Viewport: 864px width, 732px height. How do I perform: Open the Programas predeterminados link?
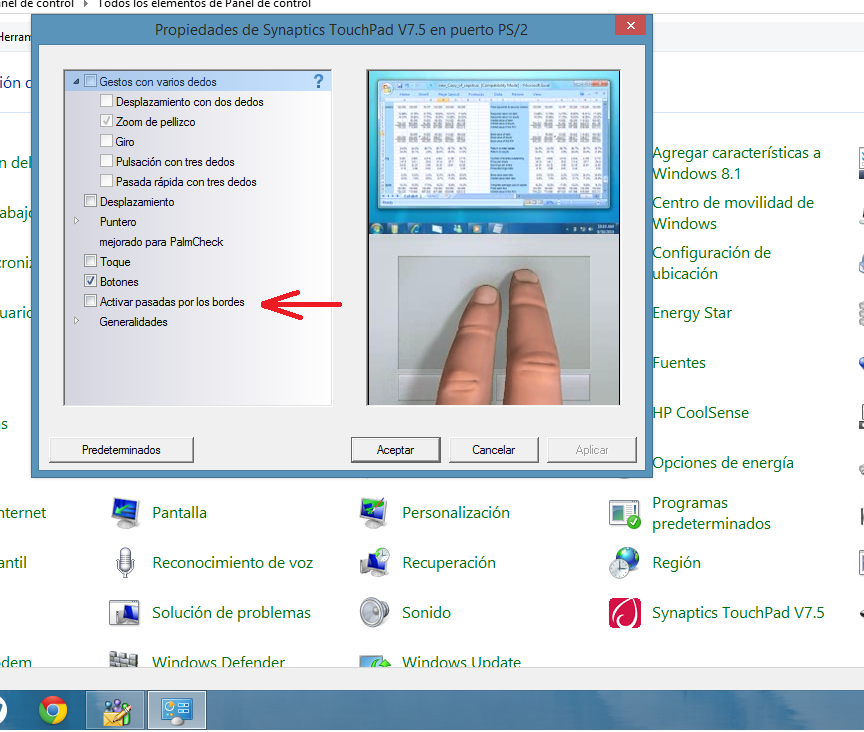pyautogui.click(x=711, y=513)
